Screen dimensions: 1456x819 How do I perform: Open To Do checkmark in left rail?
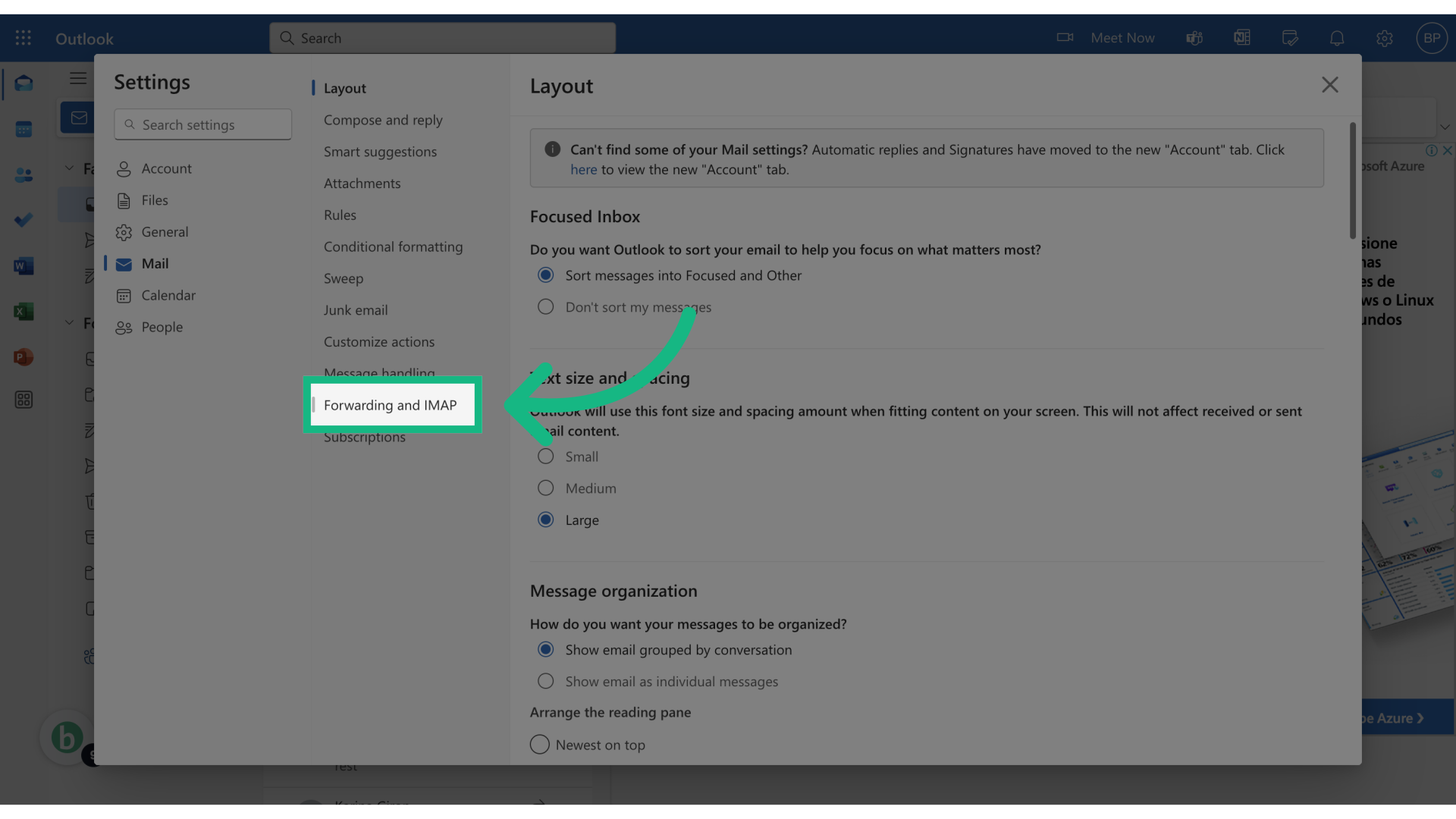(24, 220)
